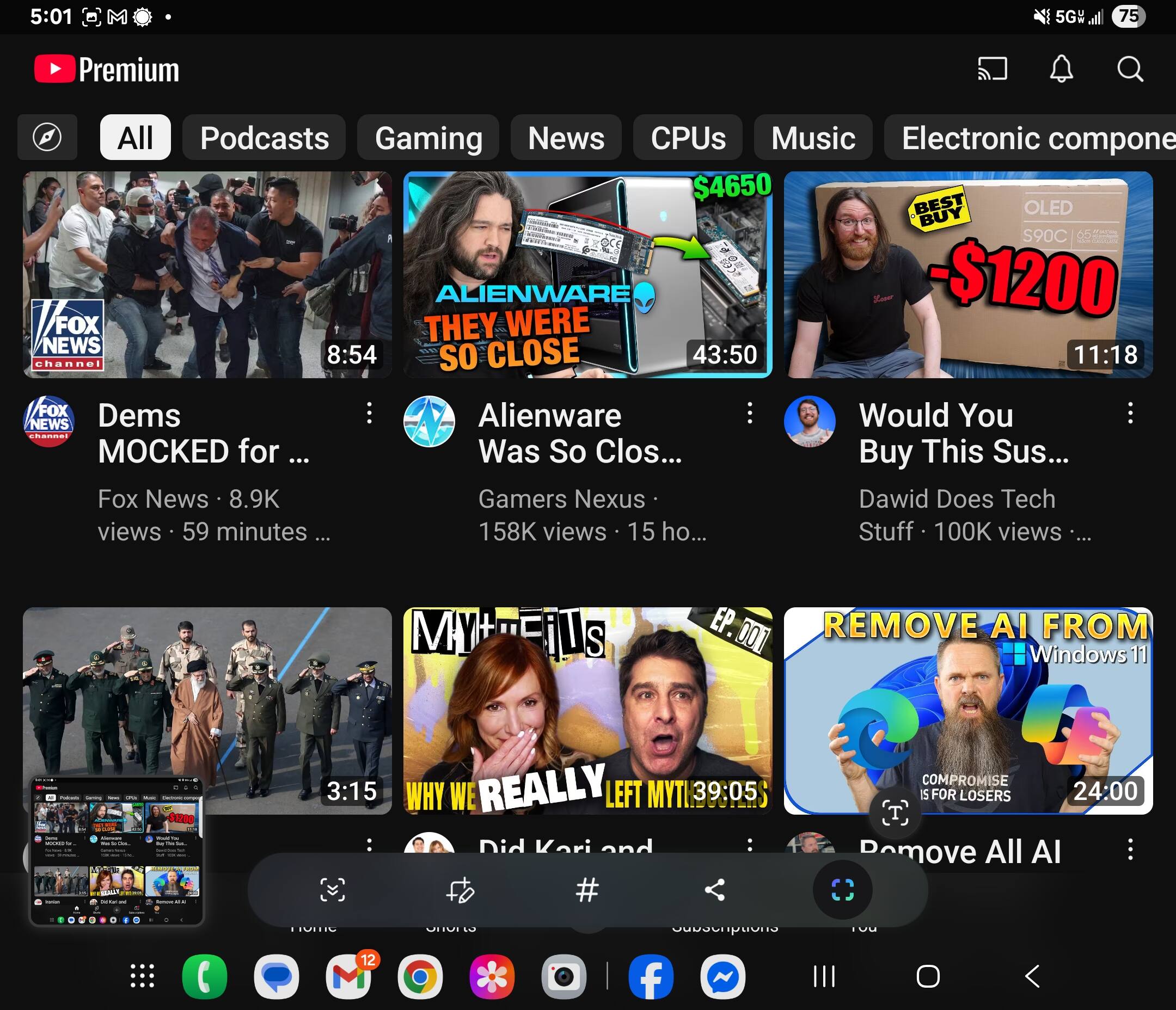Screen dimensions: 1176x1010
Task: Open the Fox News channel avatar
Action: (49, 421)
